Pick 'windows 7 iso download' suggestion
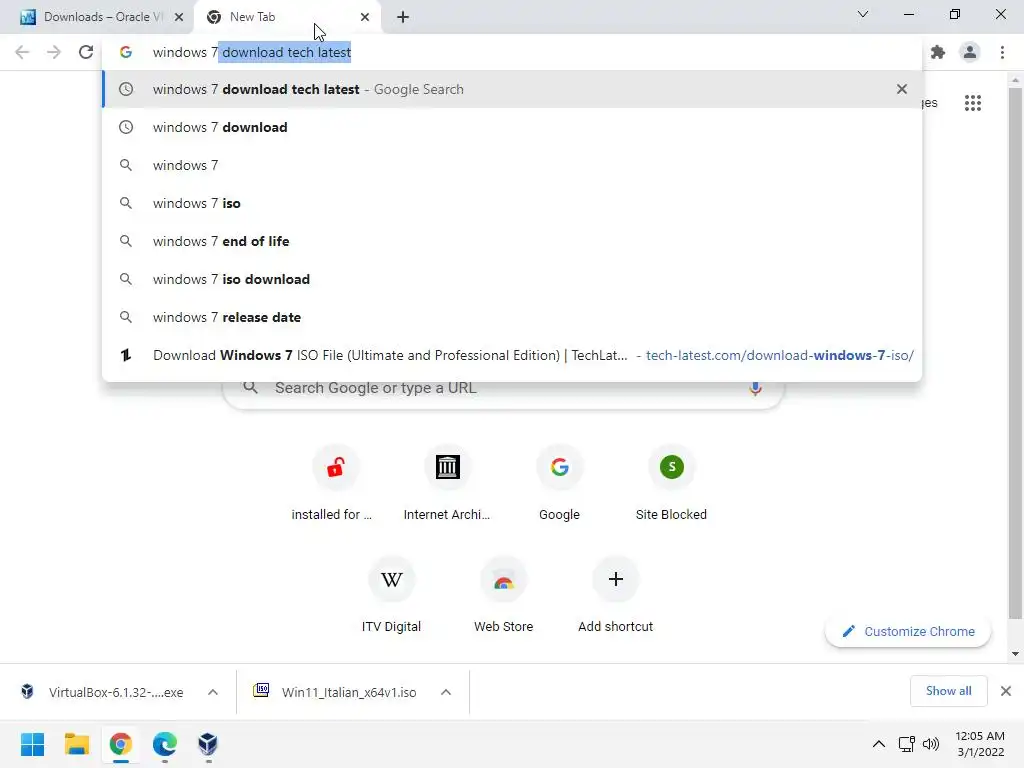 512,279
